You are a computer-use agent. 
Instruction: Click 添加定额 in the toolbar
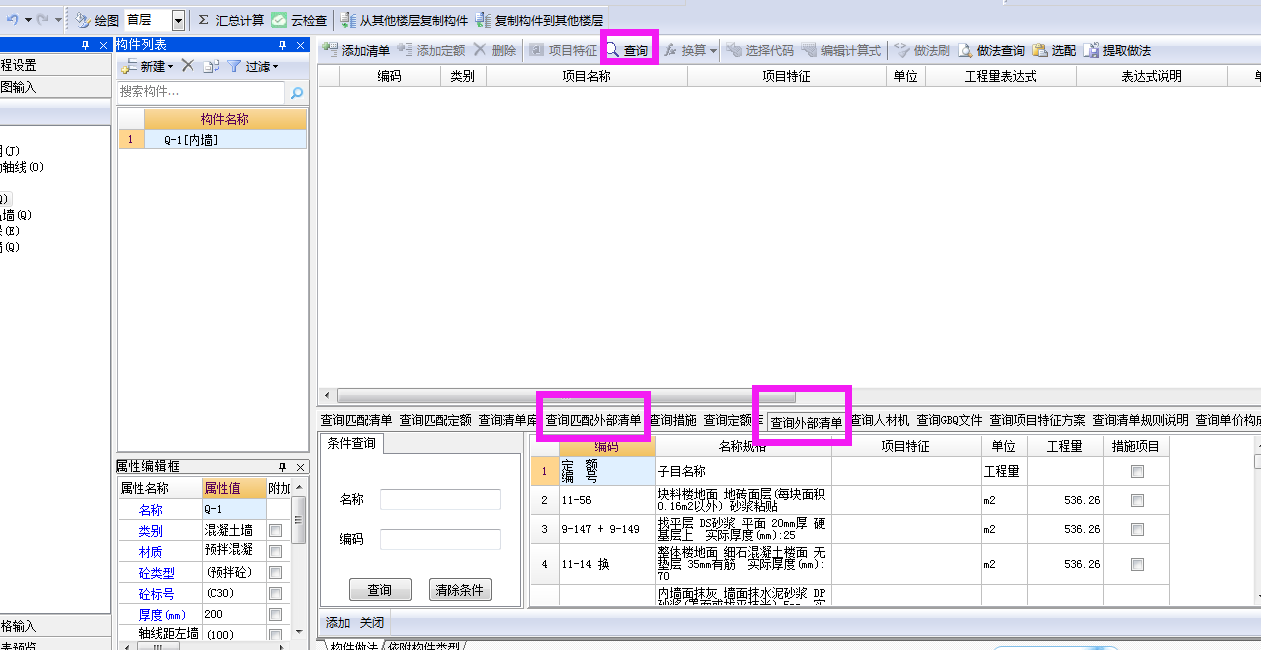pos(431,50)
